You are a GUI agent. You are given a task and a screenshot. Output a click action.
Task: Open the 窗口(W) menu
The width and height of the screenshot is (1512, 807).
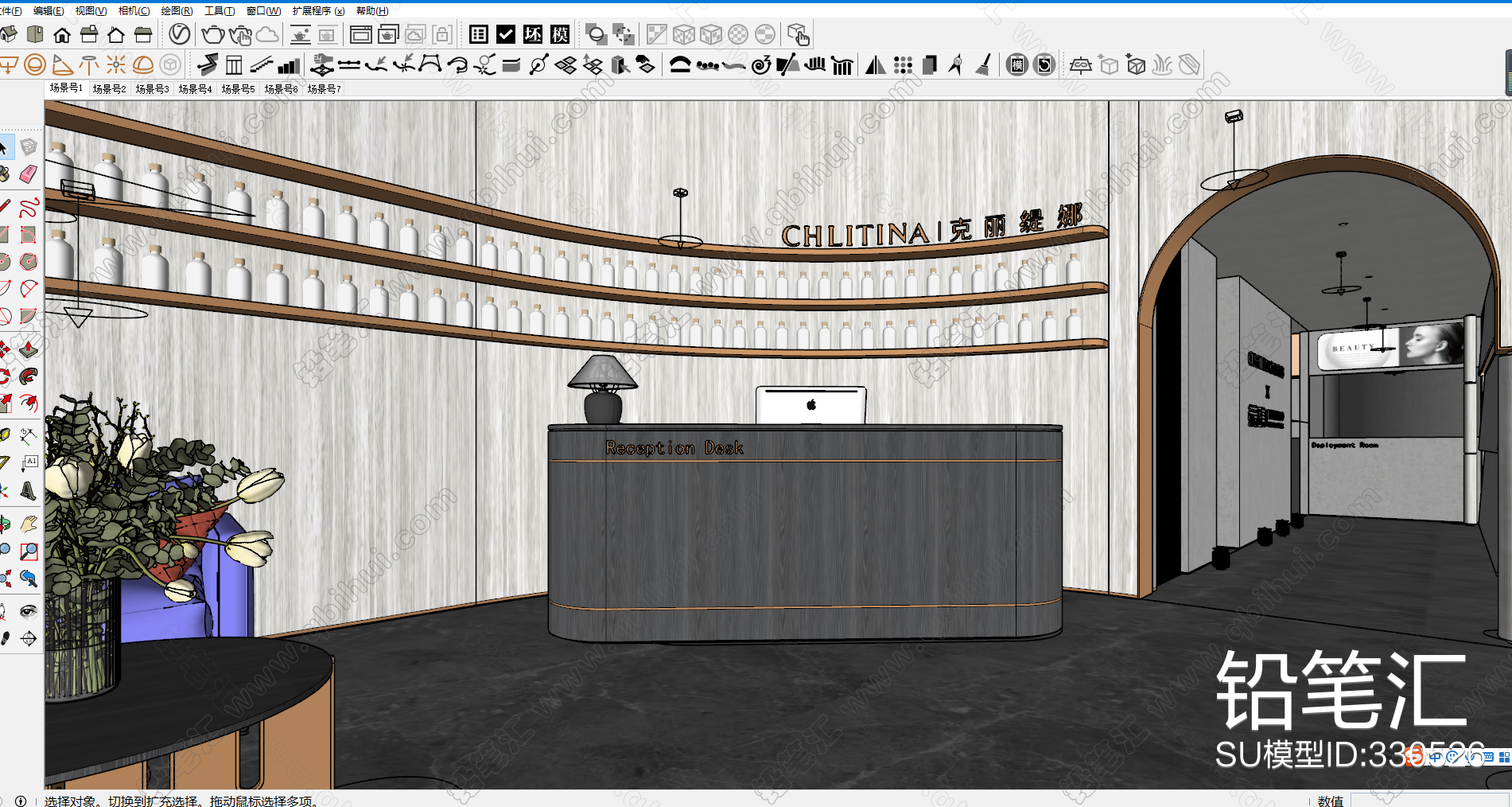(x=263, y=10)
